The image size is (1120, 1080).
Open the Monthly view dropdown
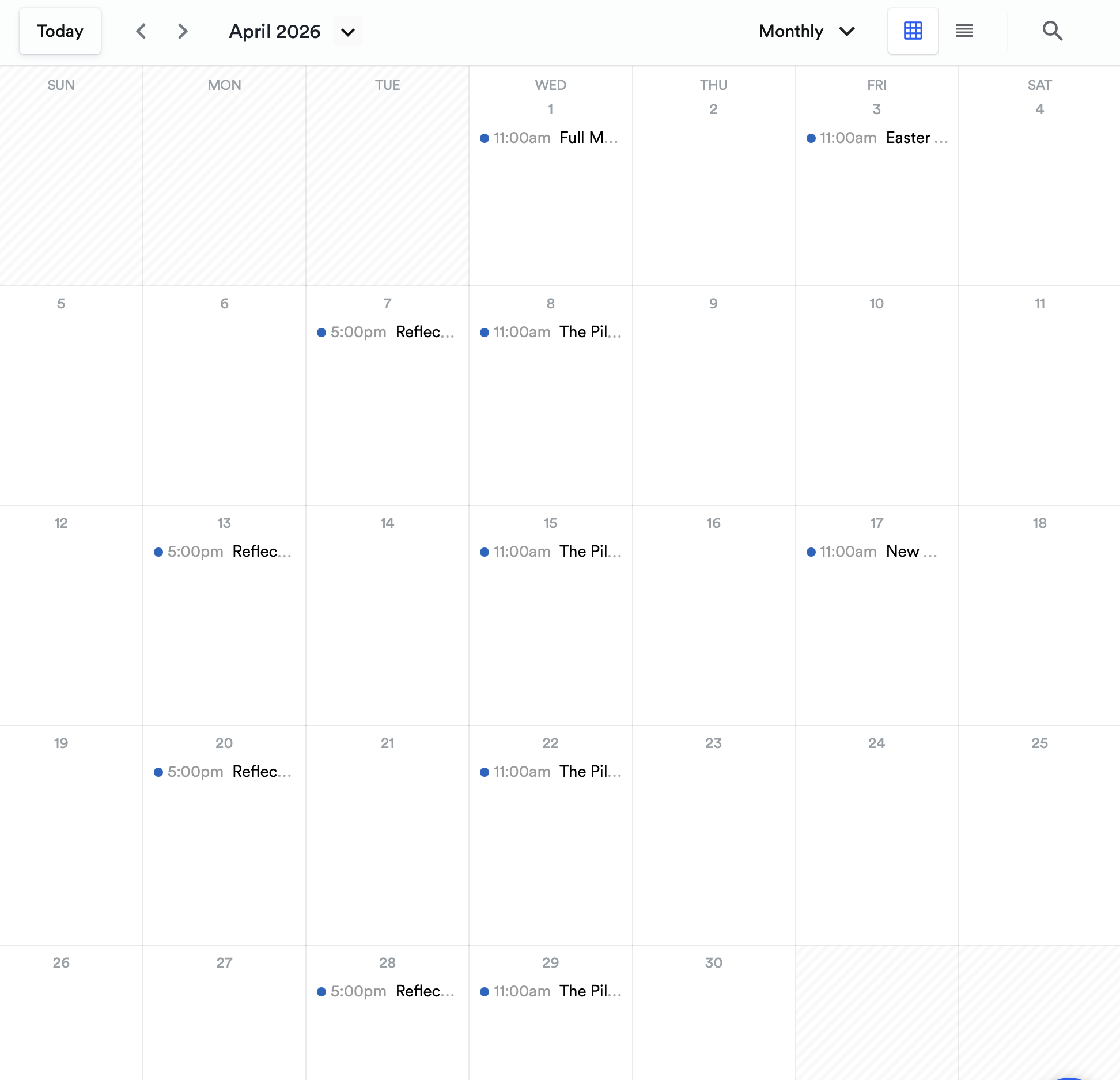coord(806,31)
